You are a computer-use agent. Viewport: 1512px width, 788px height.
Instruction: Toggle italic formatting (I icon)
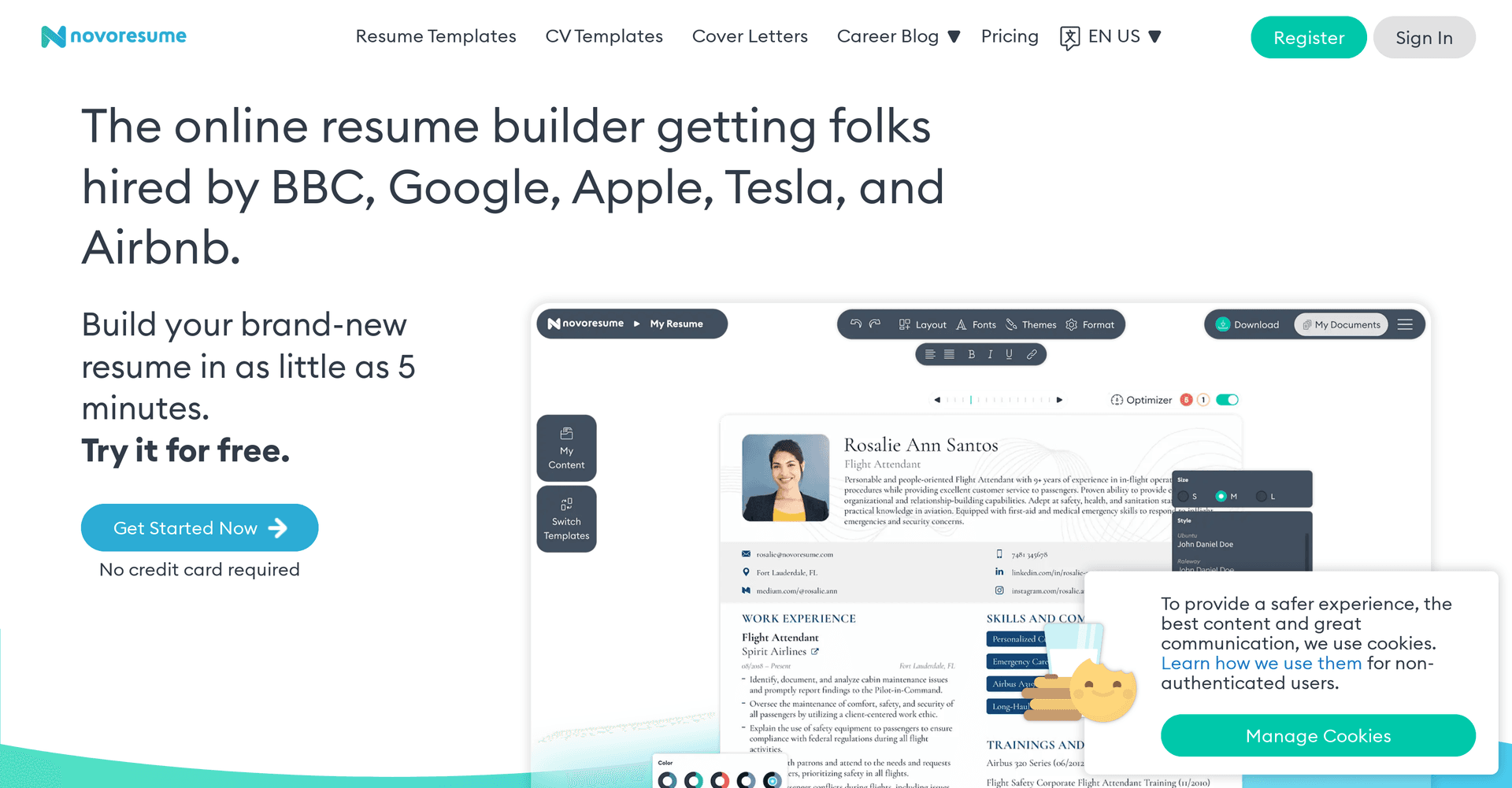(x=990, y=354)
